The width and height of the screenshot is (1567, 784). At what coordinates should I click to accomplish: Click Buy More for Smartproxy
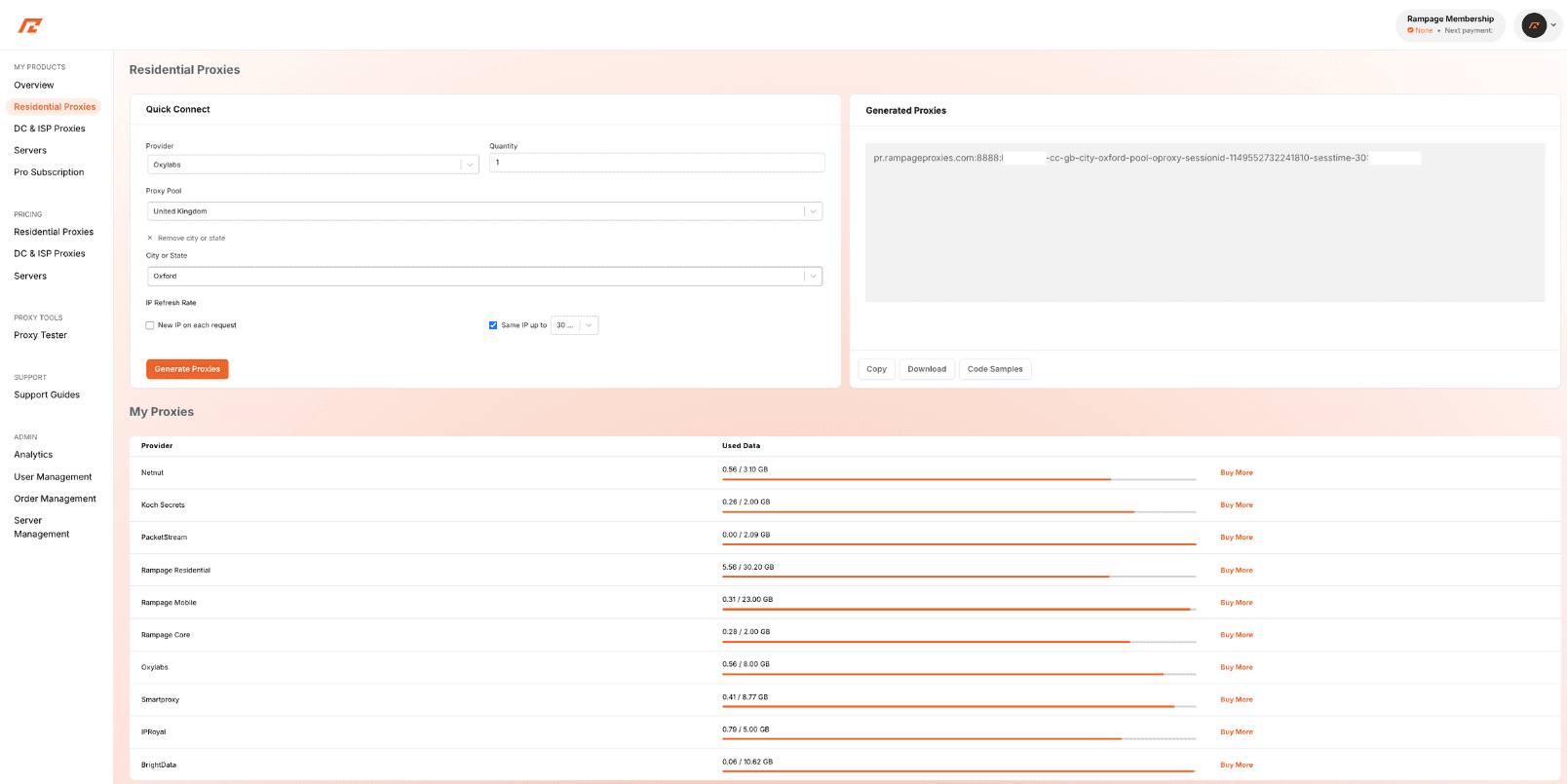(x=1237, y=700)
